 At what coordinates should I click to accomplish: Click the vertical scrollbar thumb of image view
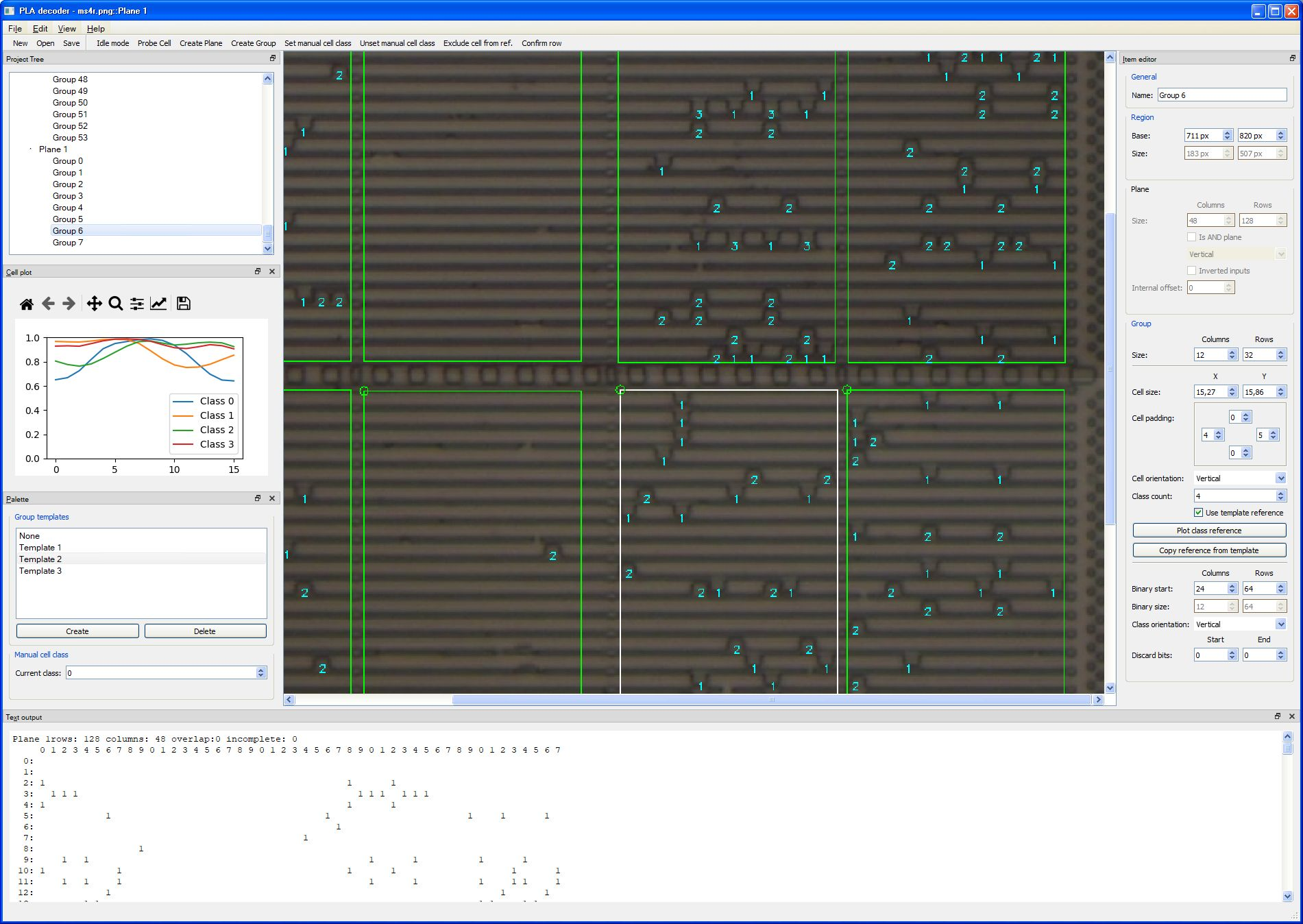pos(1110,369)
